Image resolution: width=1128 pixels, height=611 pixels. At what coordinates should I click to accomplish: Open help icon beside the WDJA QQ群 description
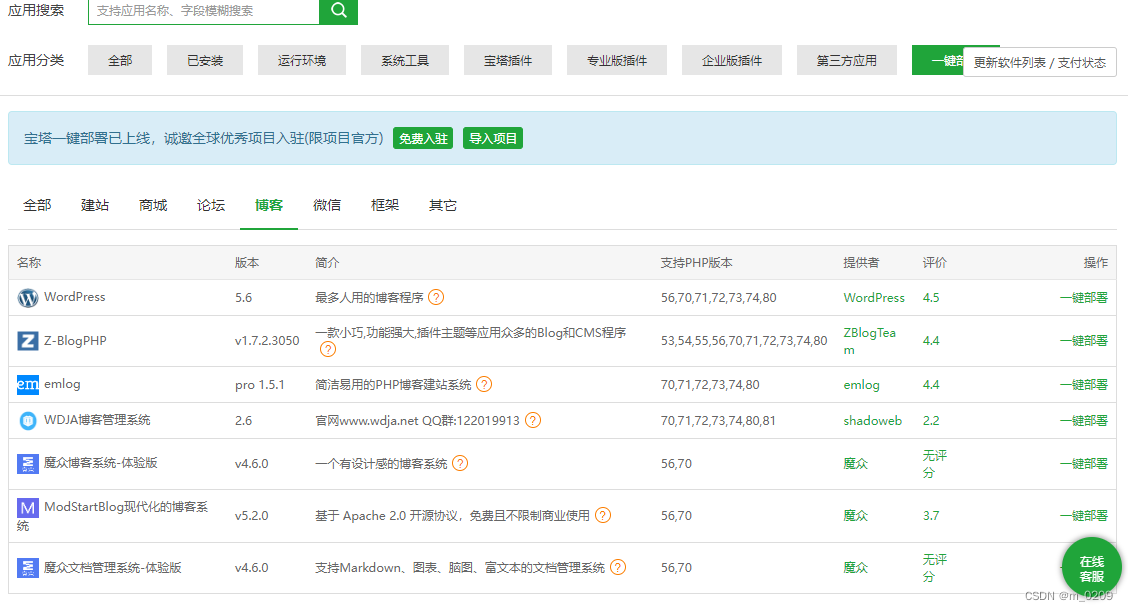point(532,420)
